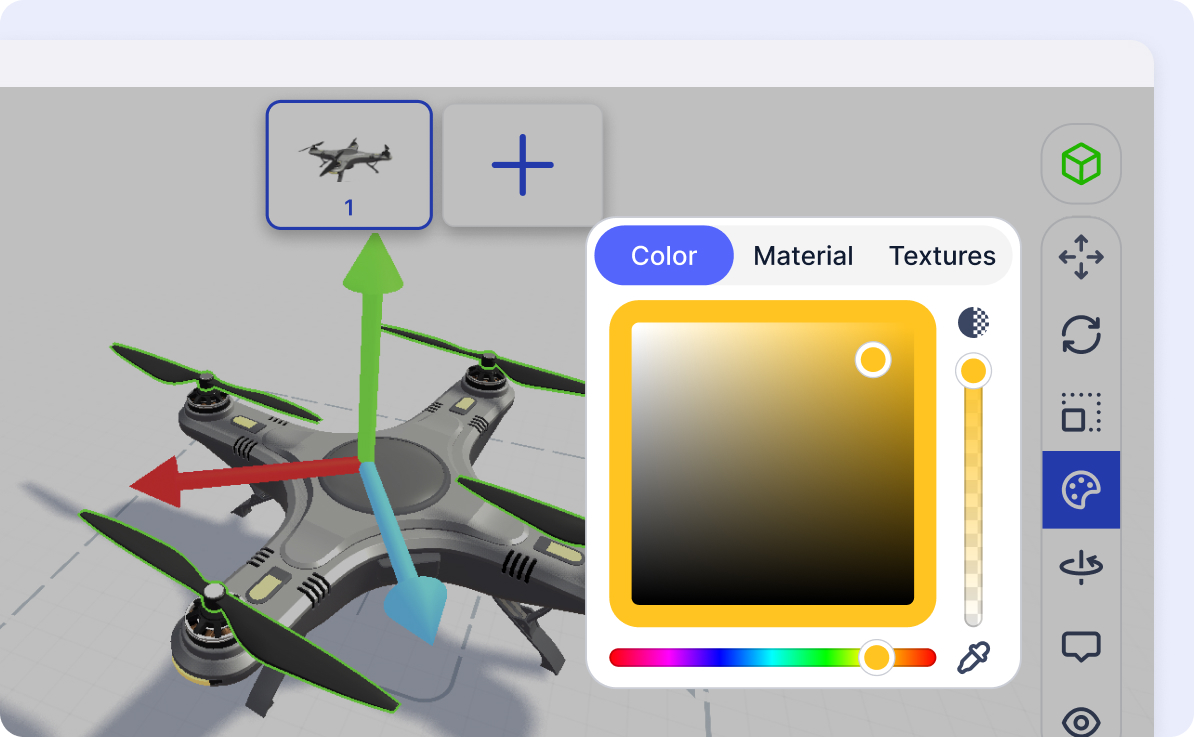Image resolution: width=1194 pixels, height=737 pixels.
Task: Select the Scale tool with dotted square
Action: tap(1081, 412)
